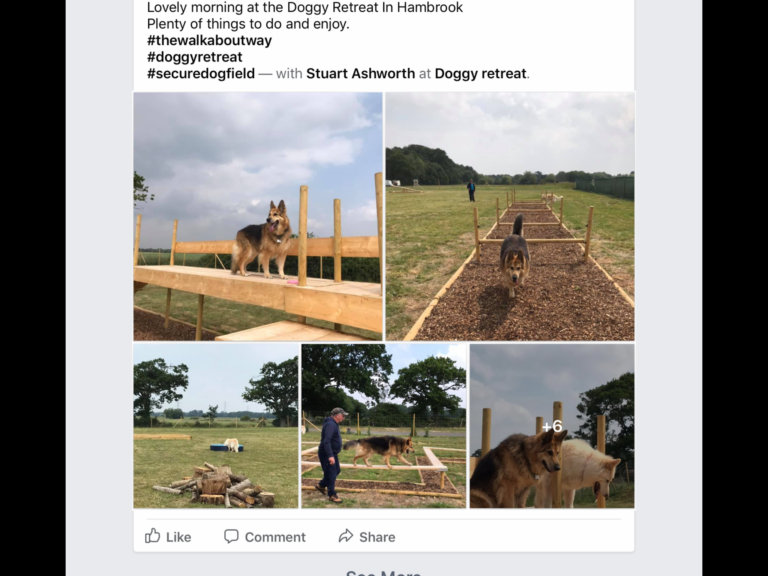The image size is (768, 576).
Task: Open photo of dog on wooden platform
Action: pos(258,216)
